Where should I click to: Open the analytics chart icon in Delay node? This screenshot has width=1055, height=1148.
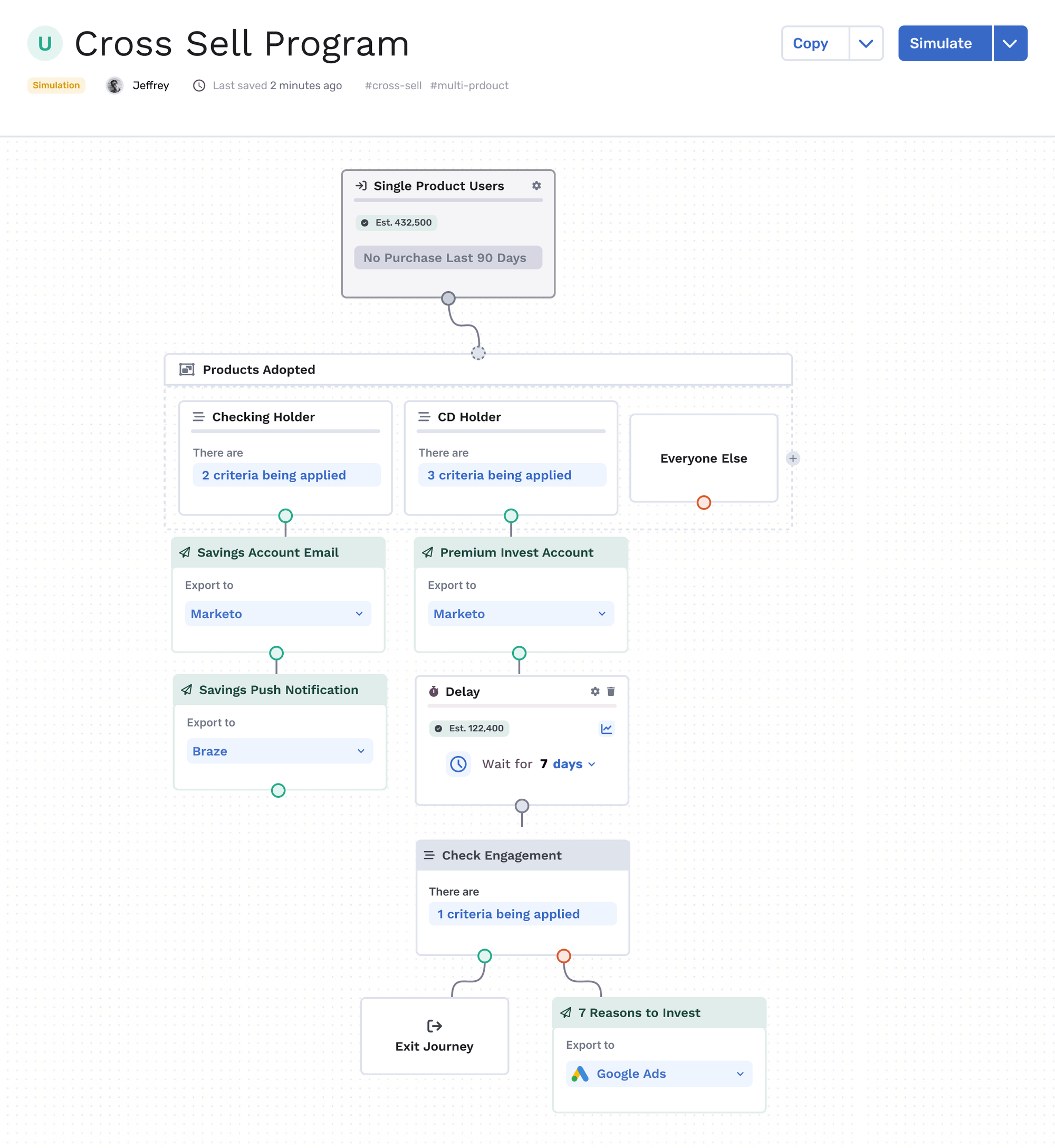[x=606, y=729]
